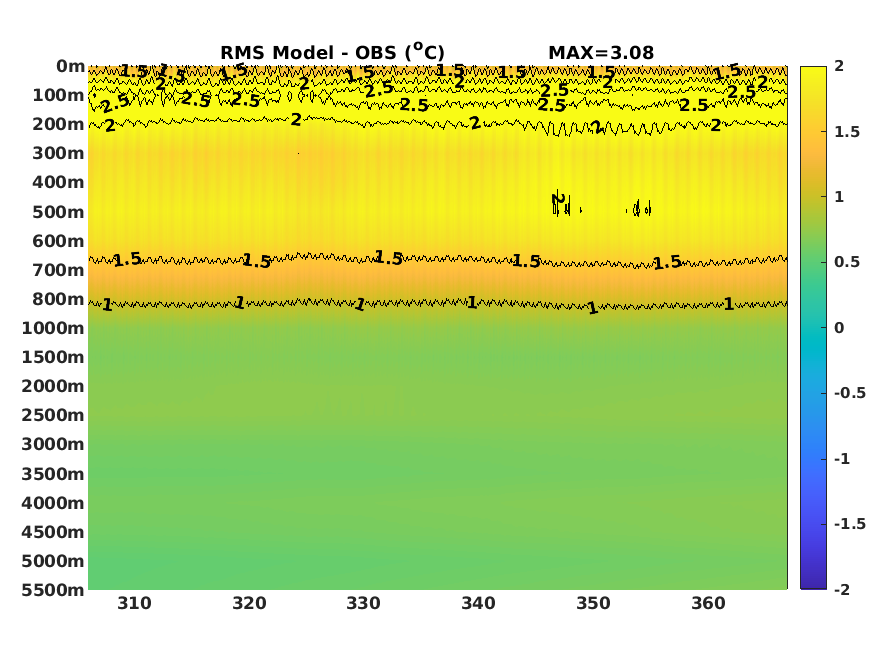
Task: Click the colorbar's top '2' tick label
Action: coord(839,66)
